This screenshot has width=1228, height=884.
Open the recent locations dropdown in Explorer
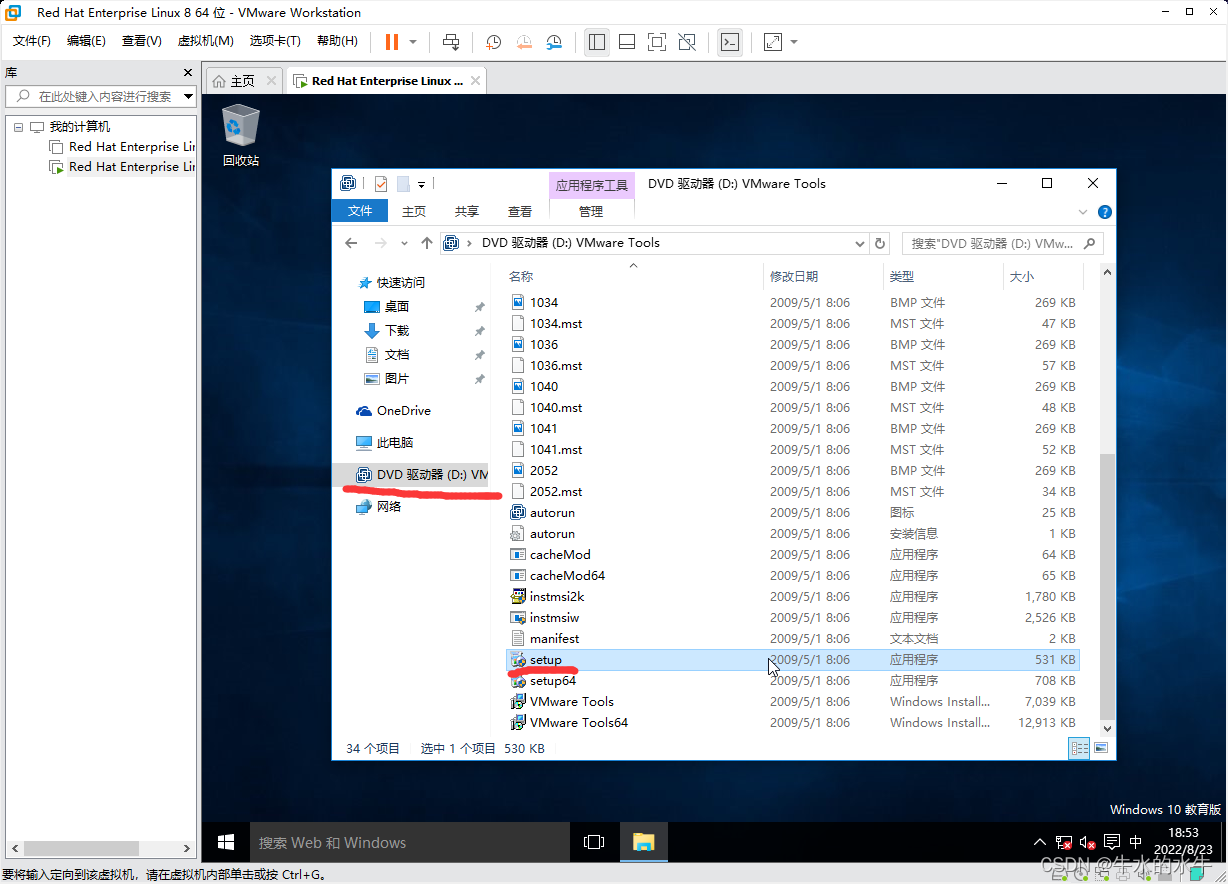point(404,243)
